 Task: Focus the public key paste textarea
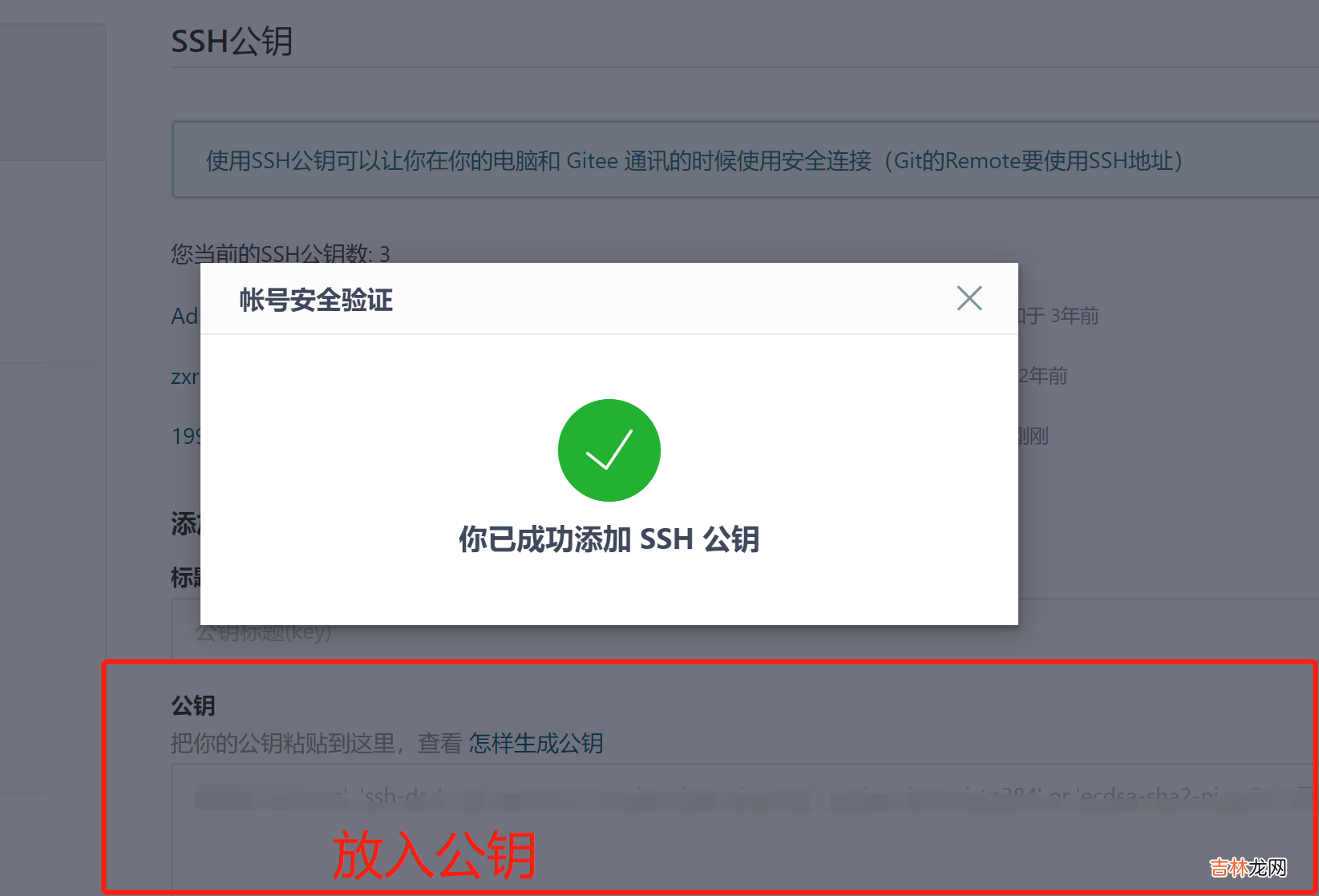point(745,829)
